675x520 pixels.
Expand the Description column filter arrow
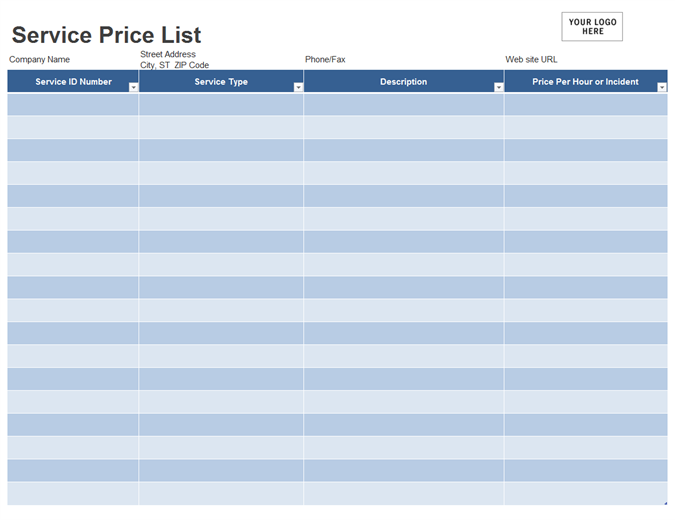click(498, 88)
